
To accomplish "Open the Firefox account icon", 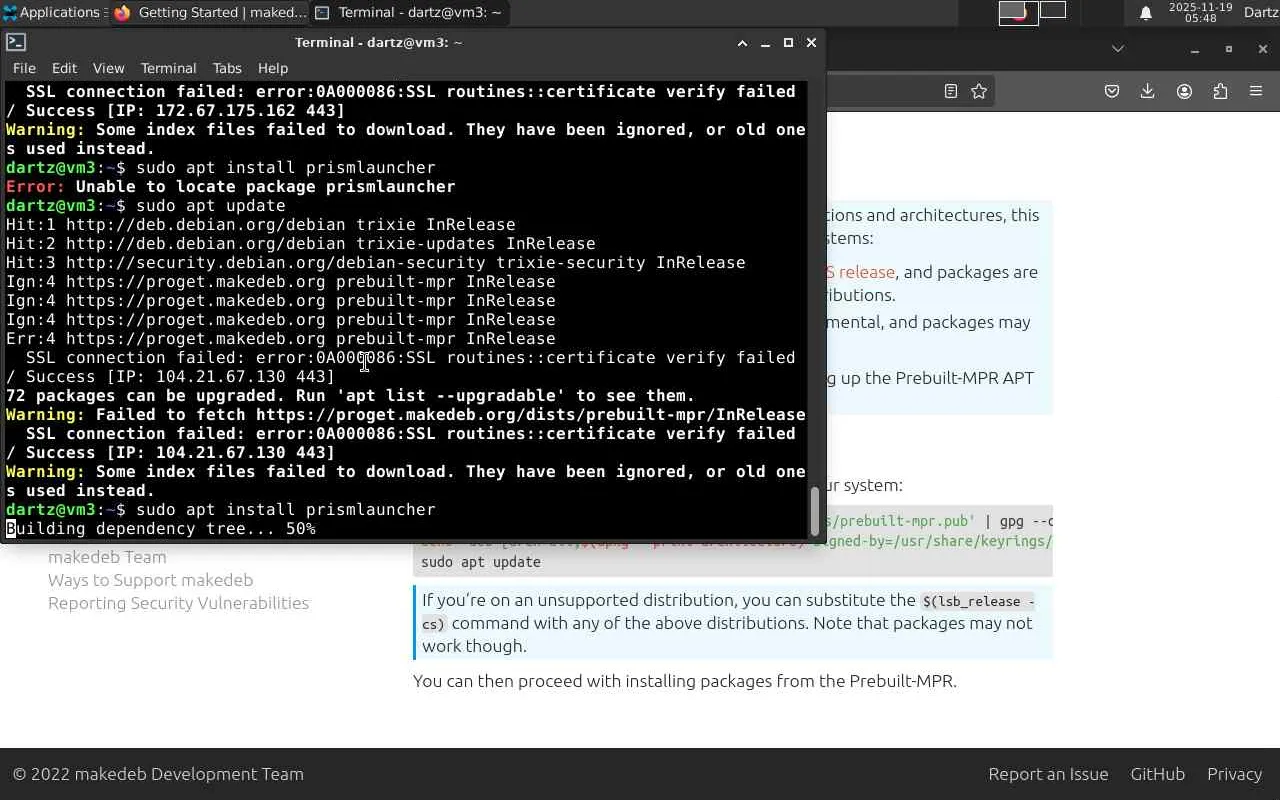I will (1184, 91).
